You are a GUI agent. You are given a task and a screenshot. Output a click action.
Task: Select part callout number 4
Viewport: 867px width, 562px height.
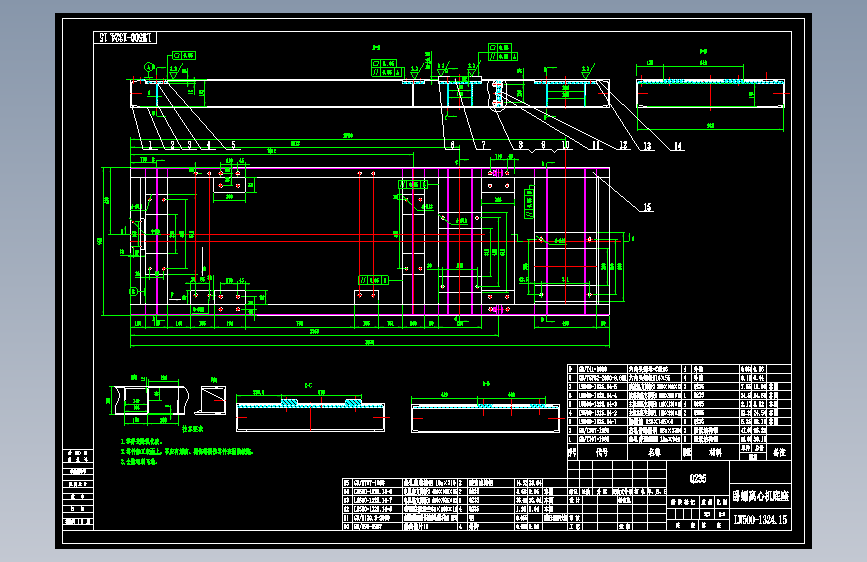(208, 145)
